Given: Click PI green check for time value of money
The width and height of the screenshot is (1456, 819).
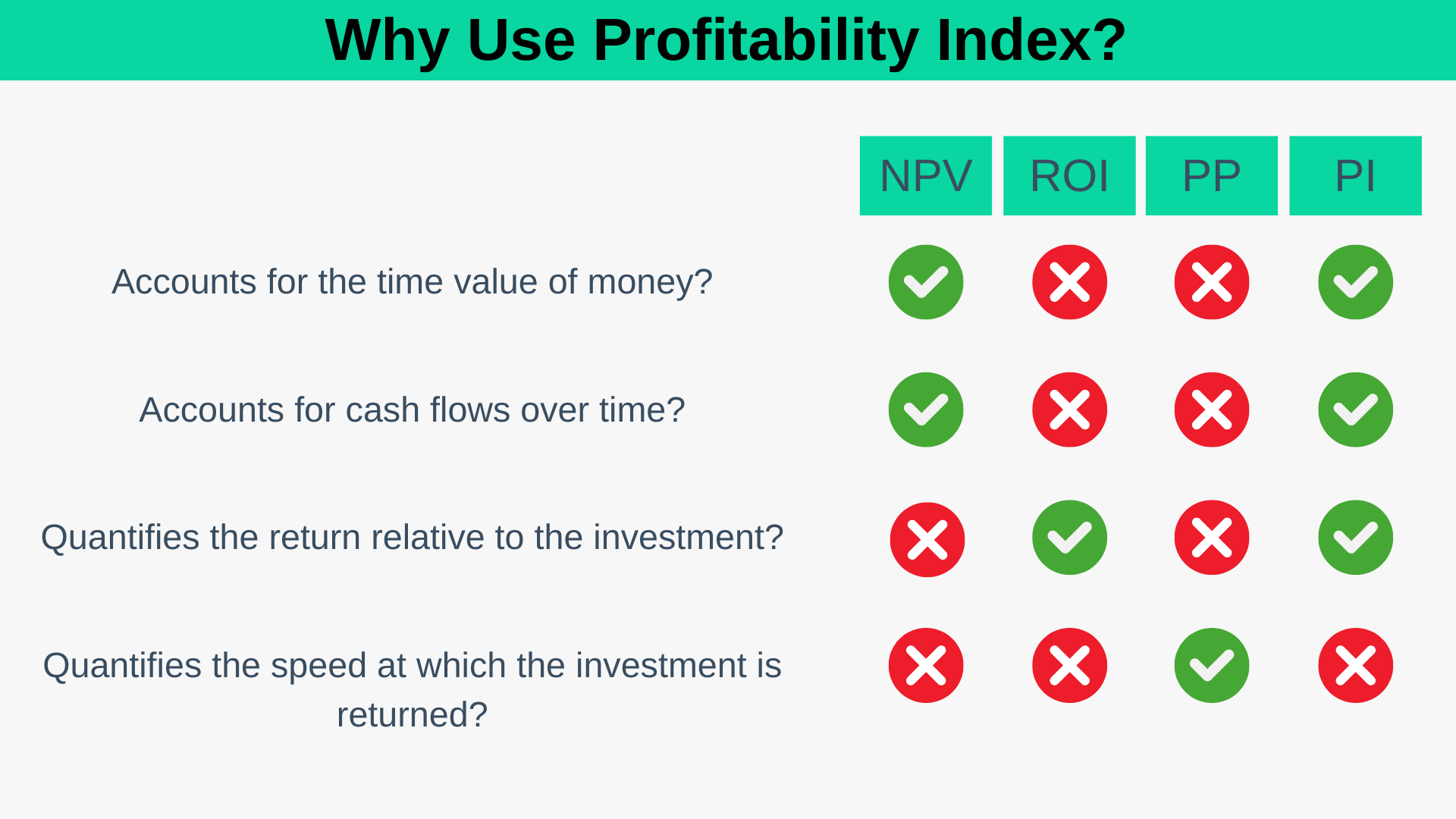Looking at the screenshot, I should point(1355,282).
